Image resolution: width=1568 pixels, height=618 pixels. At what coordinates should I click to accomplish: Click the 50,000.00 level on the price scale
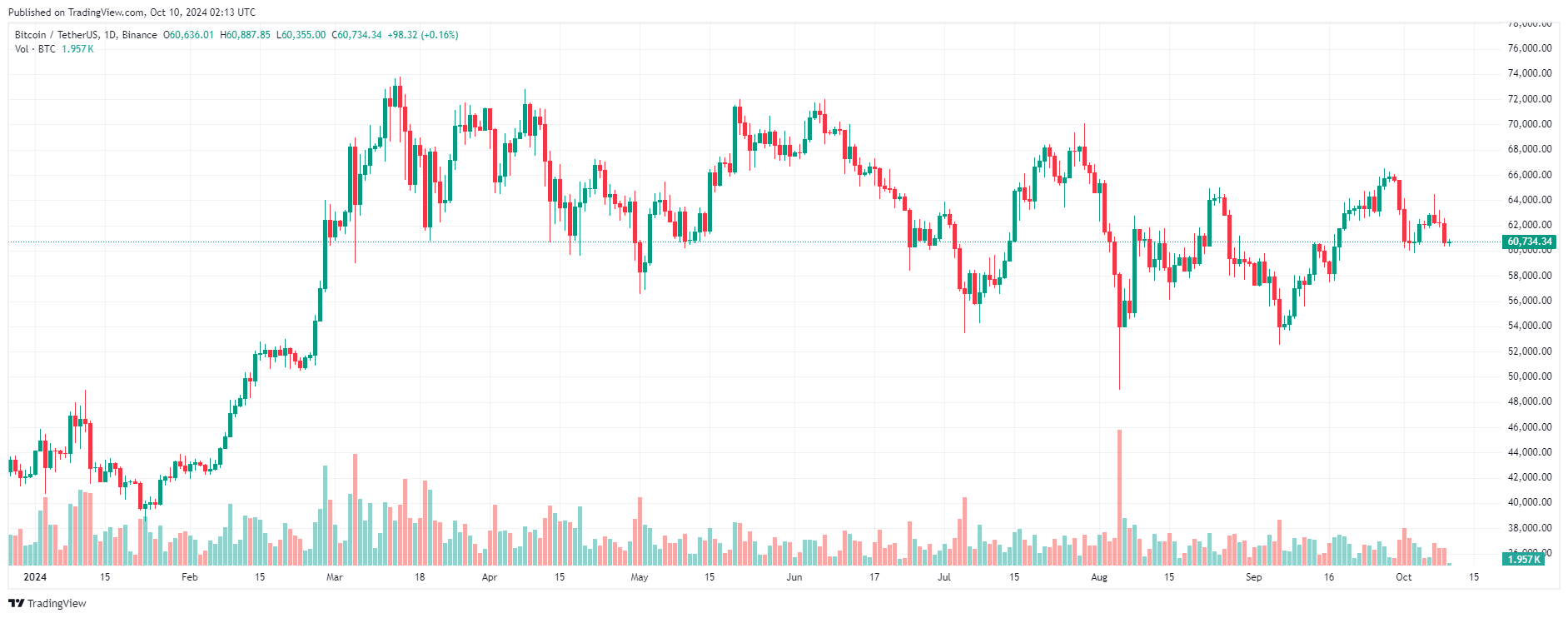click(1530, 376)
